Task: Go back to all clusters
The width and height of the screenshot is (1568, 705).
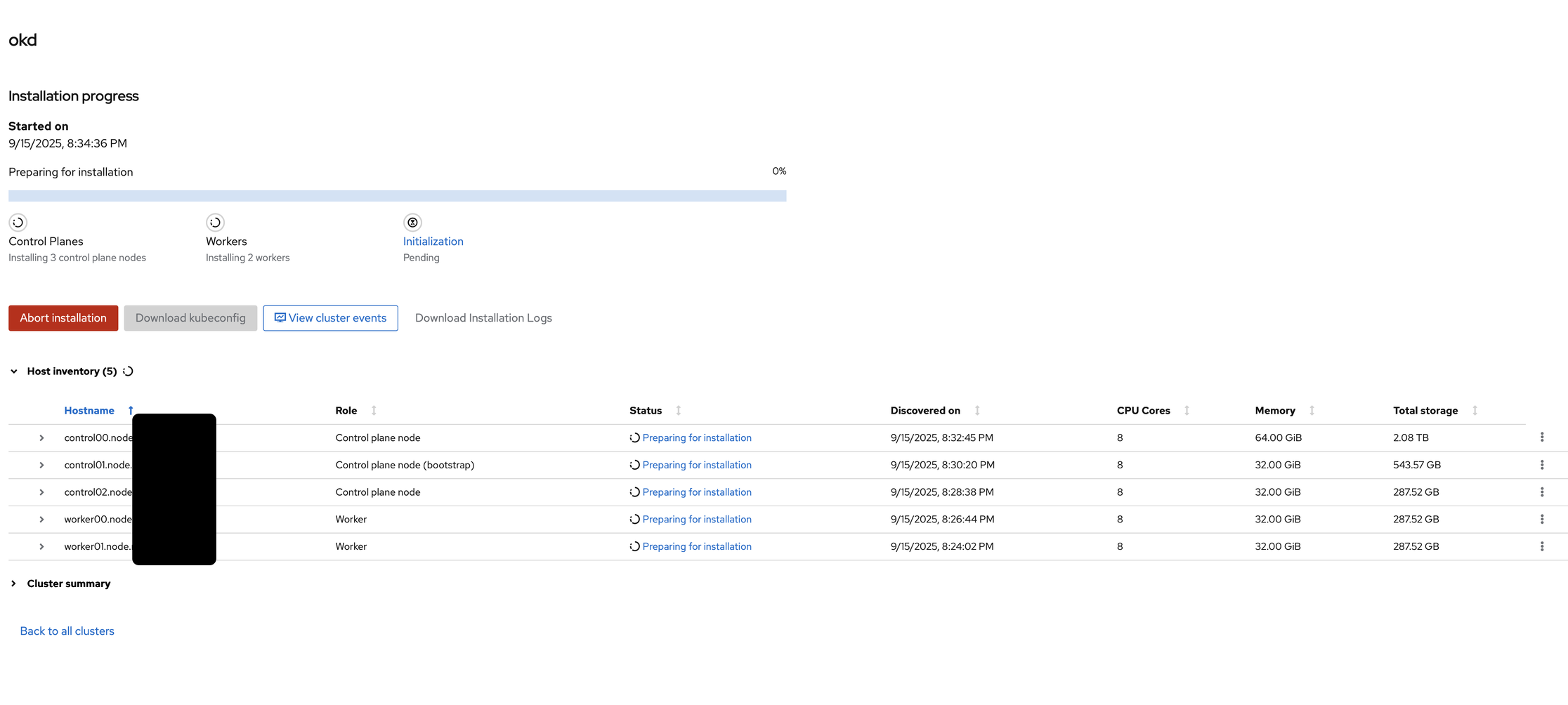Action: (67, 631)
